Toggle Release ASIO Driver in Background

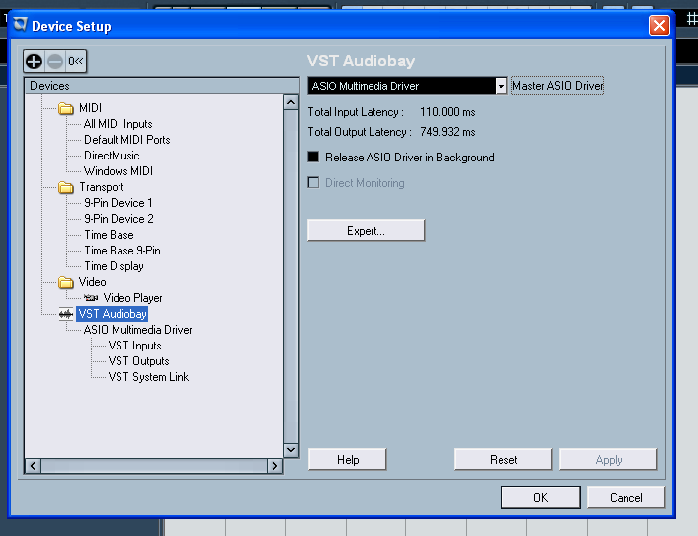[x=313, y=157]
